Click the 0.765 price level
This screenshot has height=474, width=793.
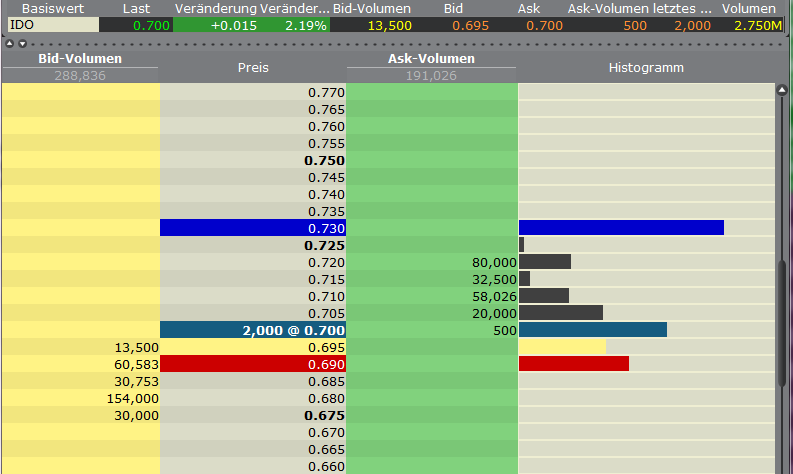pyautogui.click(x=326, y=109)
